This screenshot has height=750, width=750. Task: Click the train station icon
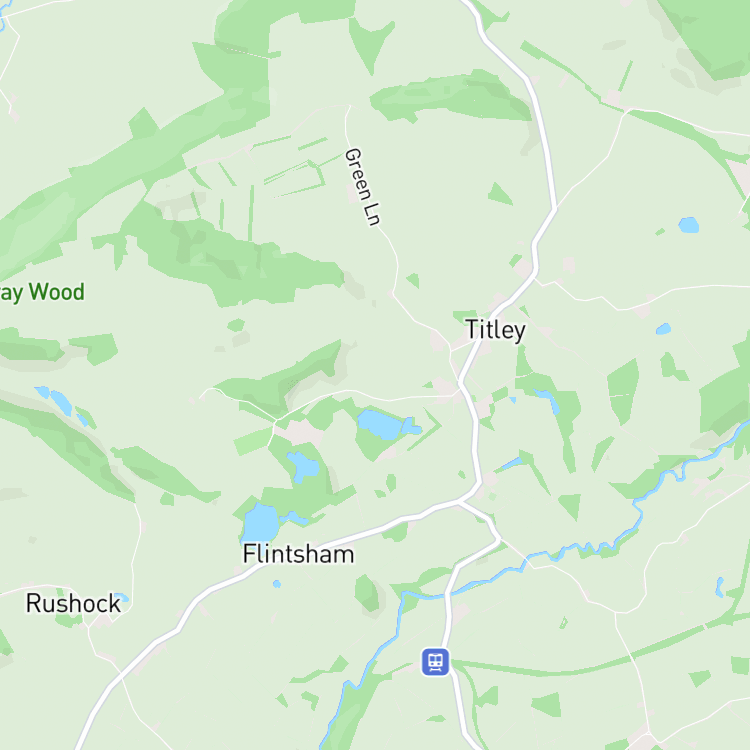[x=435, y=662]
